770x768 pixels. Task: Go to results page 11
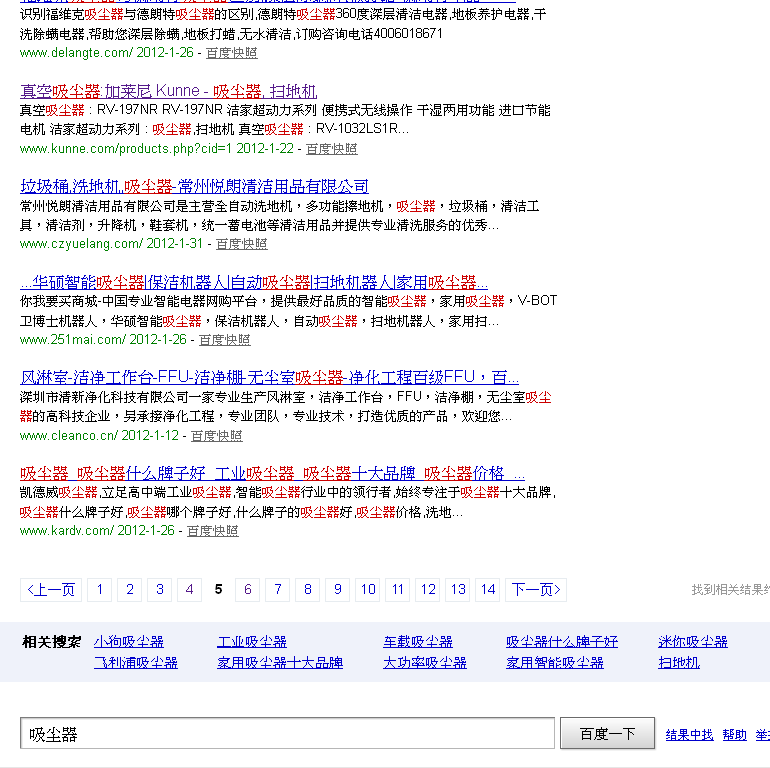[x=398, y=590]
